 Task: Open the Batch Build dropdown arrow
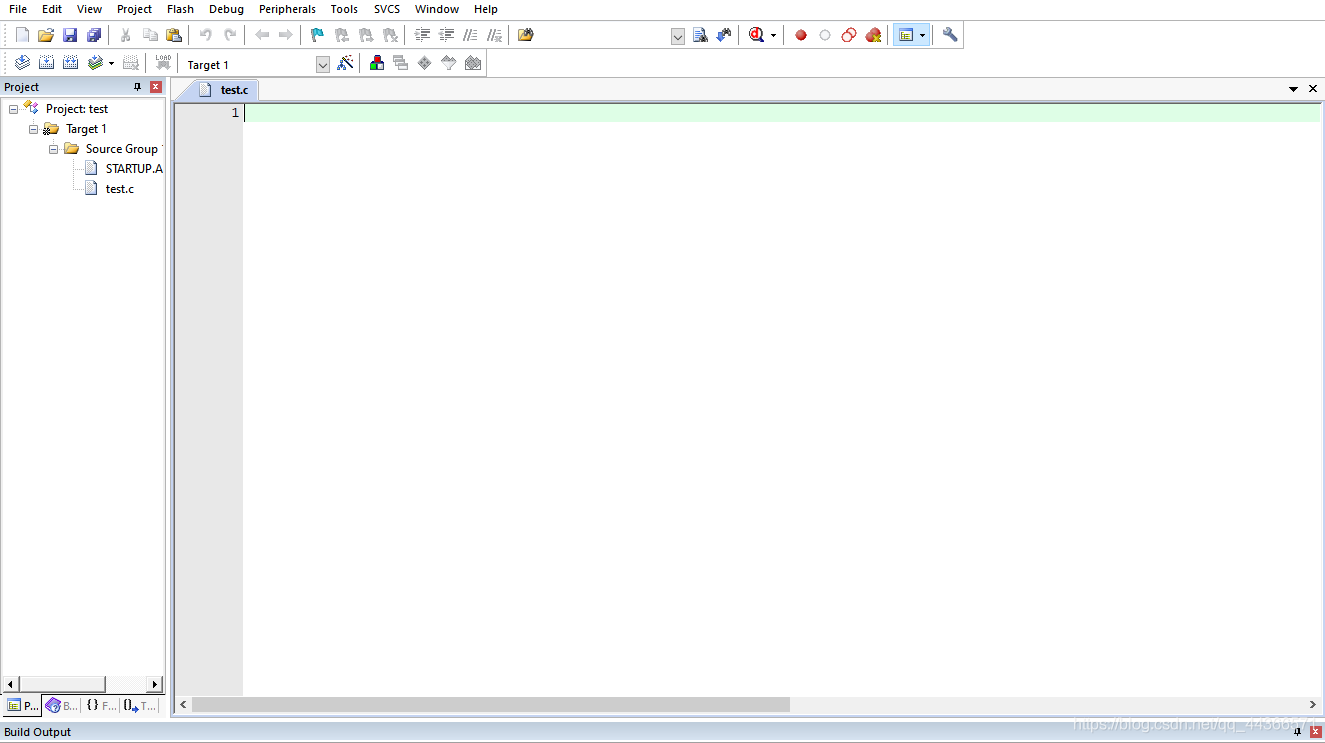pos(111,64)
